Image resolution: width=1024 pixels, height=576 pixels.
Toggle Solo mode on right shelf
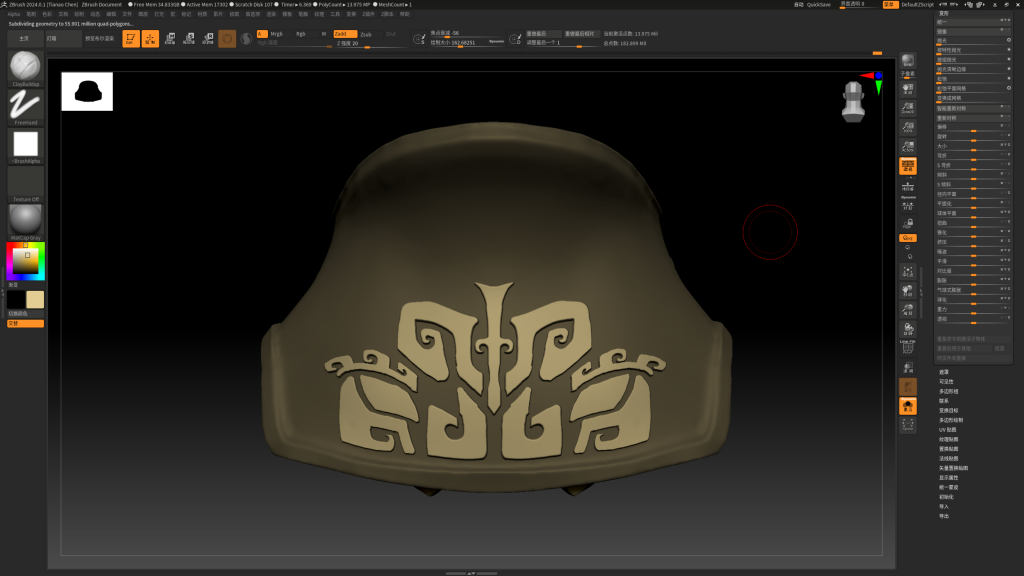(x=908, y=406)
